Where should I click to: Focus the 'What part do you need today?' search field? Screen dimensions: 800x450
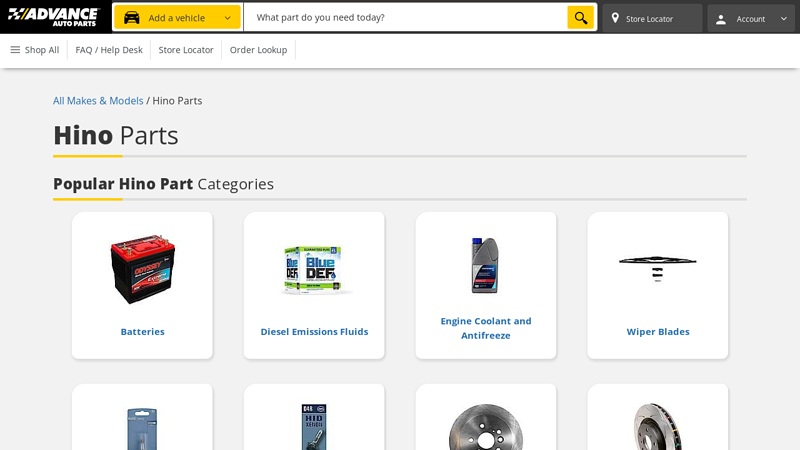[406, 17]
